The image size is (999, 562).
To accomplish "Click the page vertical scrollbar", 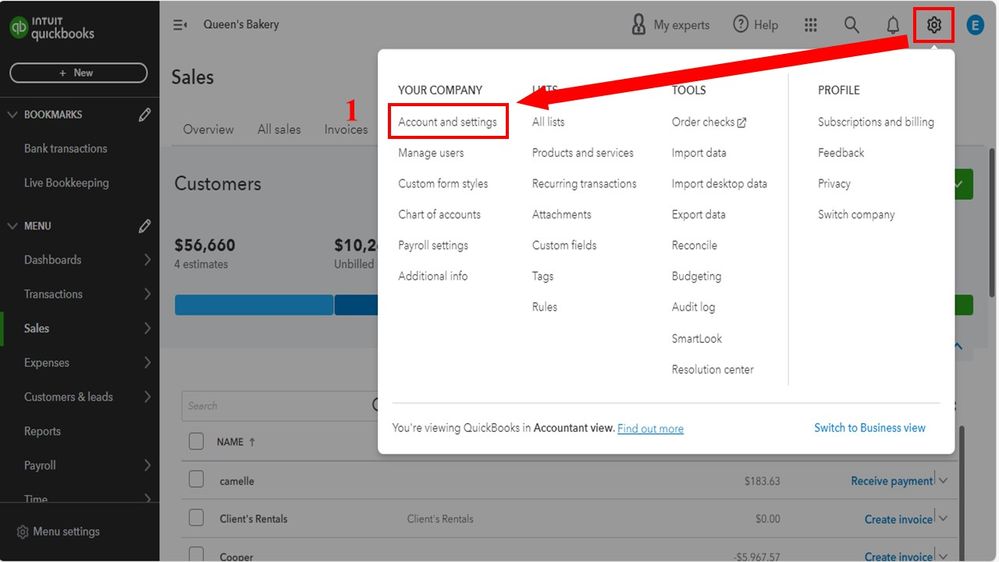I will [x=992, y=223].
